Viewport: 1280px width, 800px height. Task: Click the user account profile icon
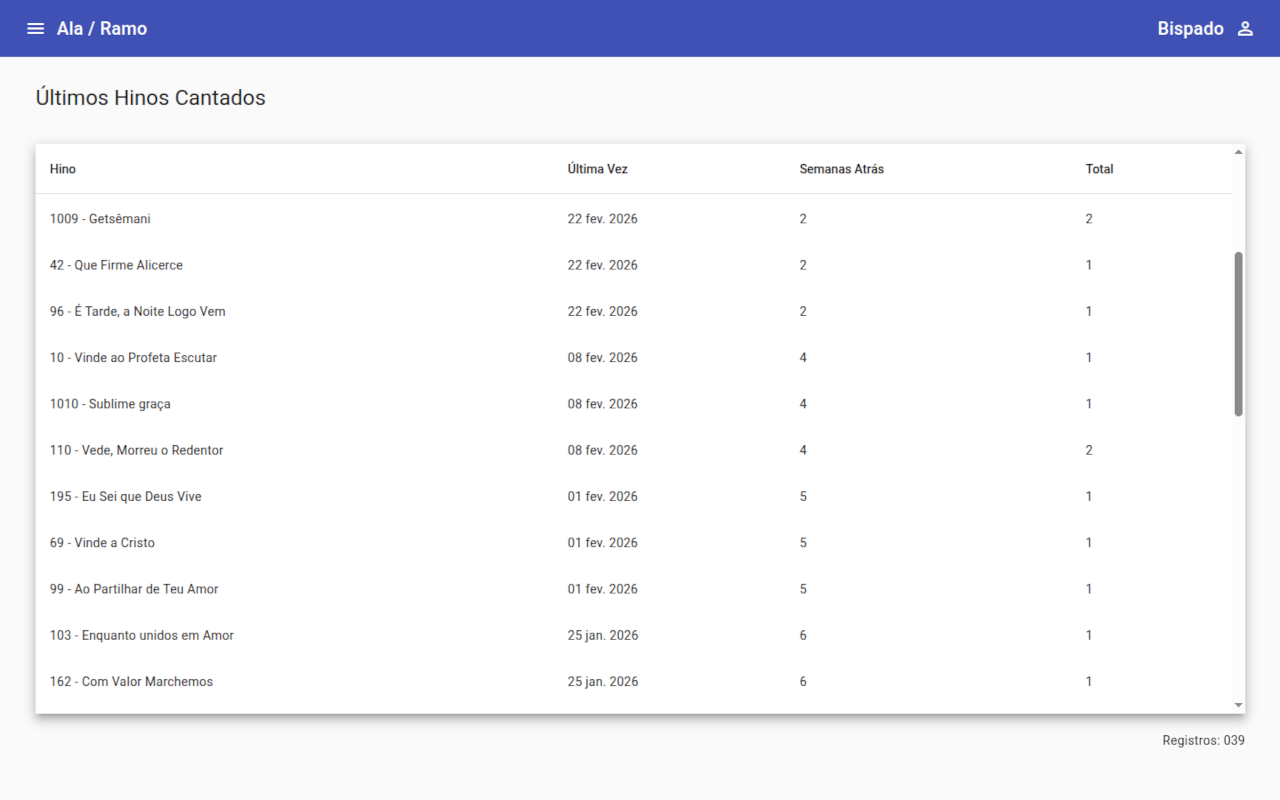[1245, 29]
